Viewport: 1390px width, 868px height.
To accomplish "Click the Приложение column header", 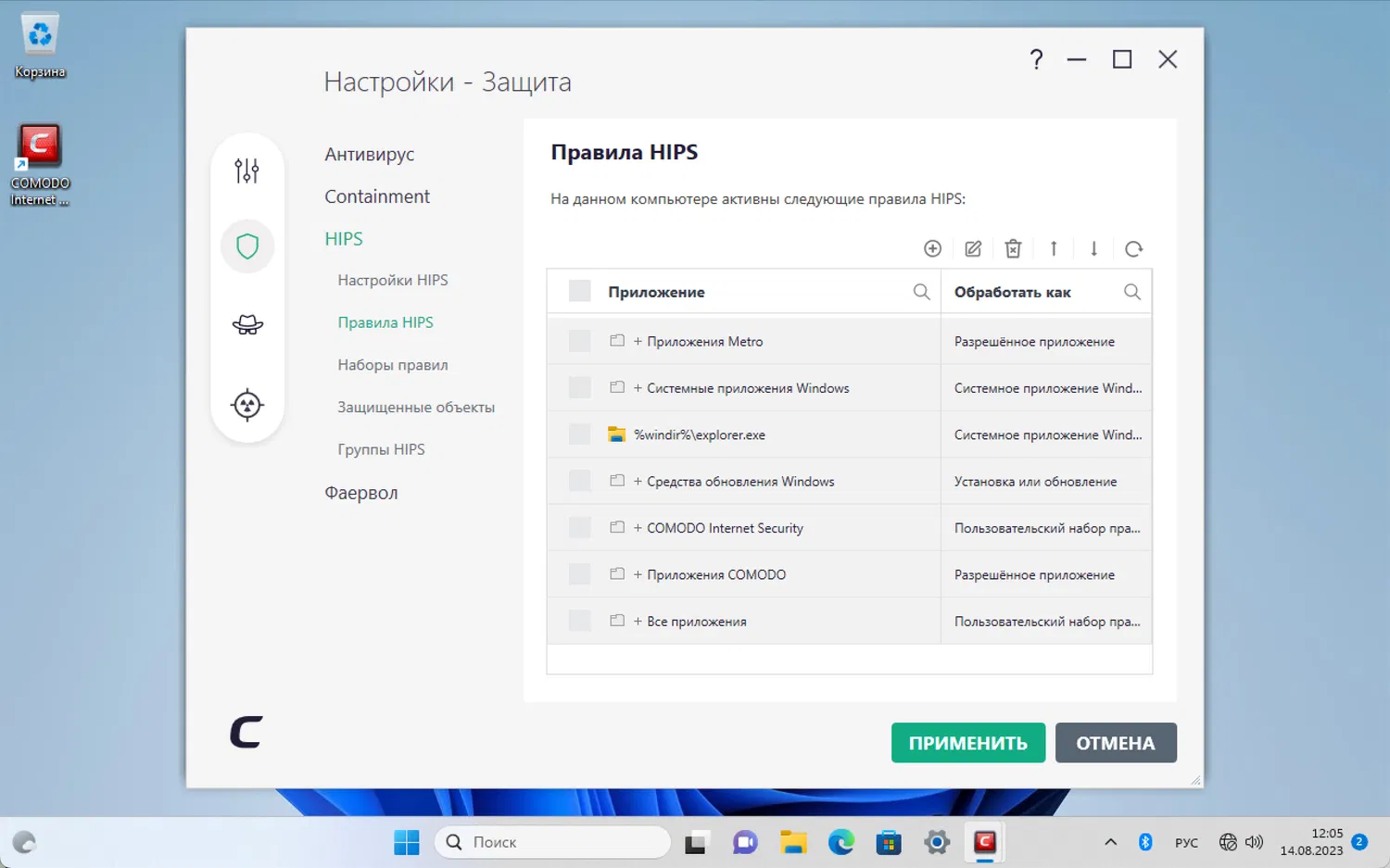I will [x=656, y=292].
